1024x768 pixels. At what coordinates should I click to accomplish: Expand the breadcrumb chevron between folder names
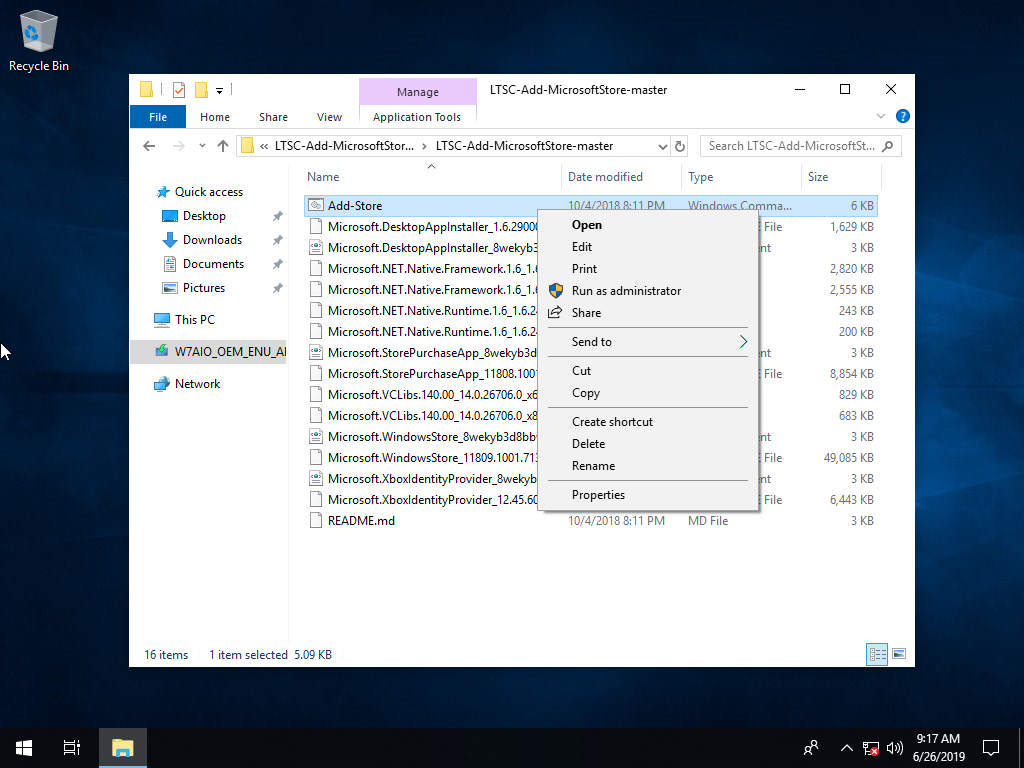[425, 146]
